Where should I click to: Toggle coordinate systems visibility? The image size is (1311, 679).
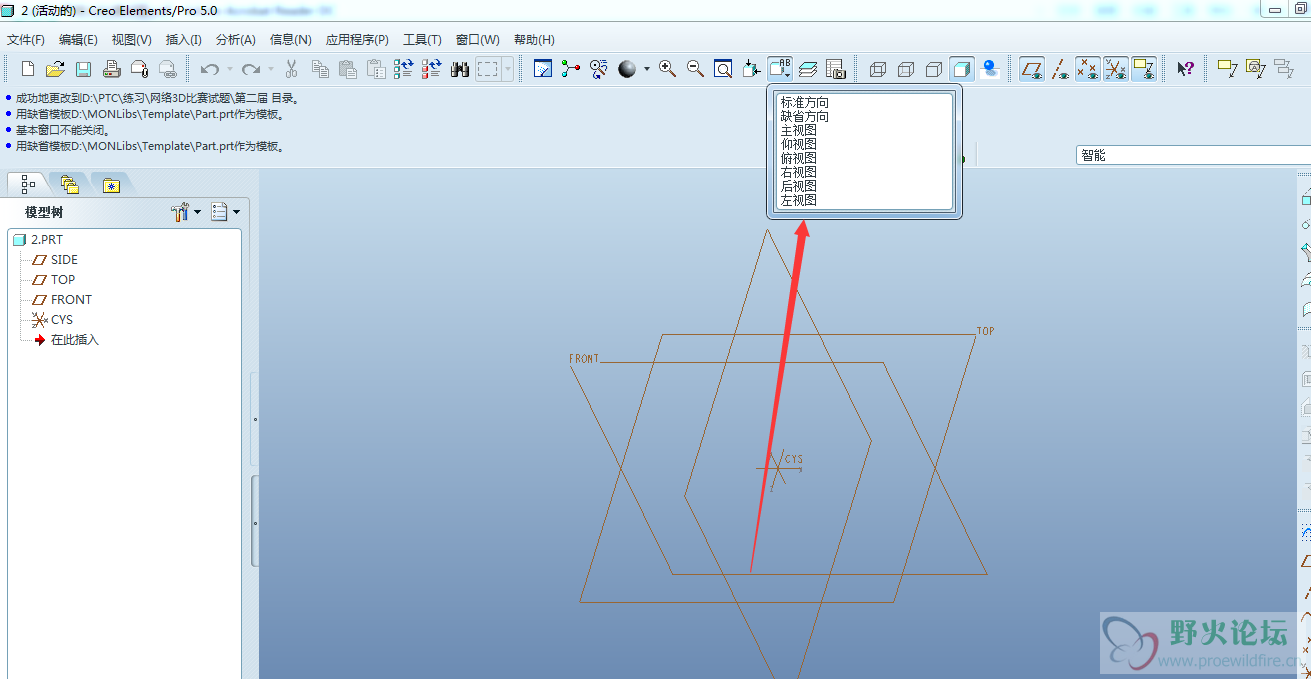1116,69
